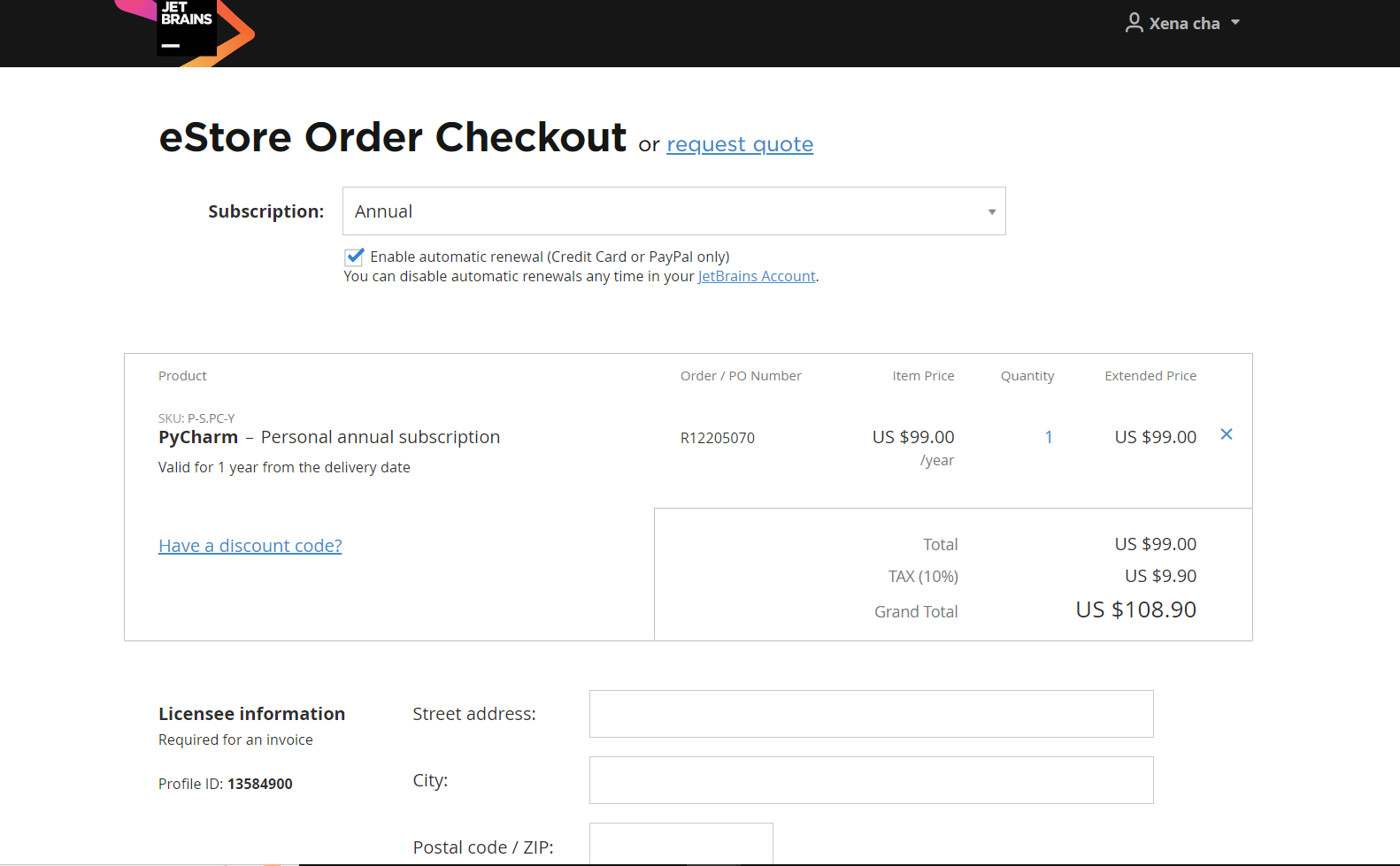Select order number R12205070

(718, 438)
